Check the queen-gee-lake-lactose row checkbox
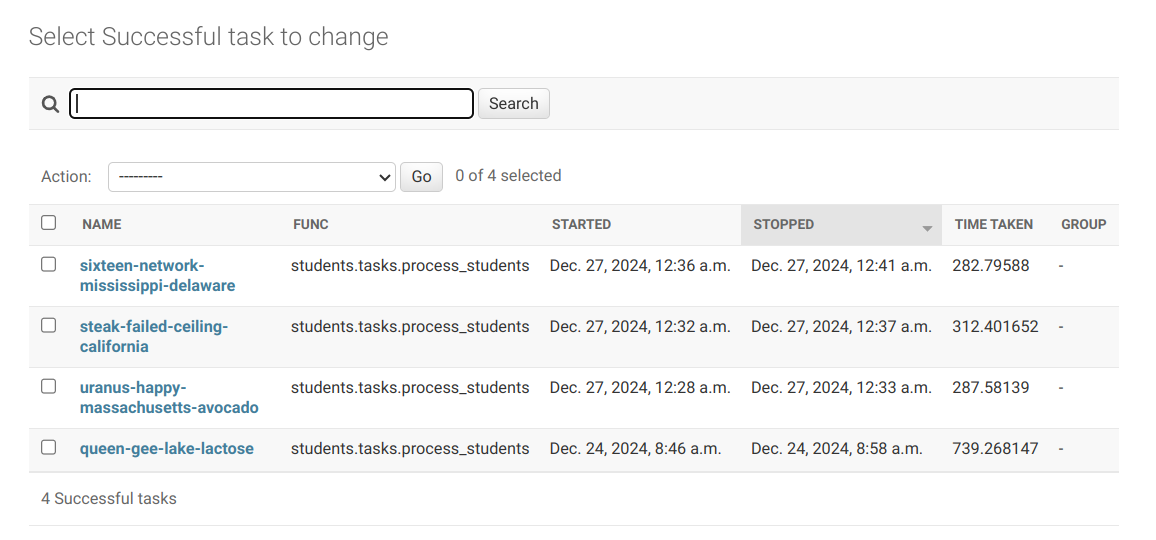 pyautogui.click(x=49, y=447)
